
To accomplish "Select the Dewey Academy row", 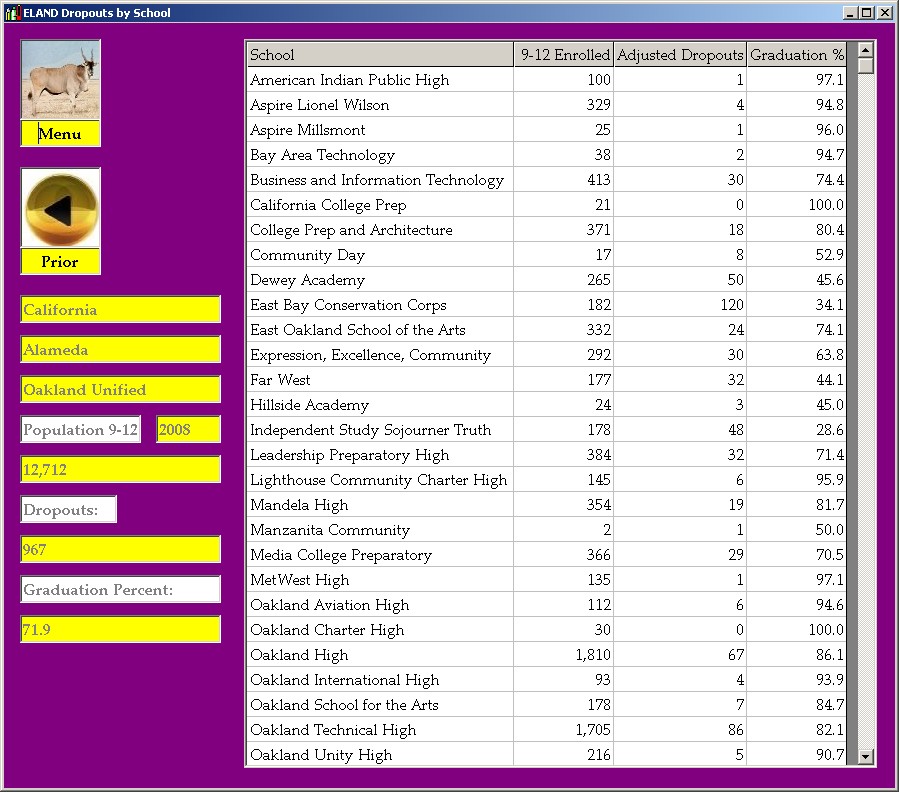I will pyautogui.click(x=380, y=280).
